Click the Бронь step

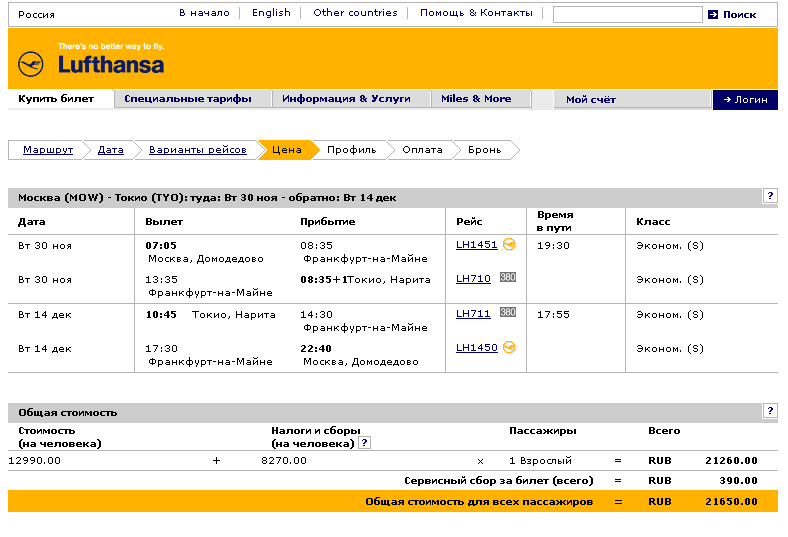pos(484,150)
